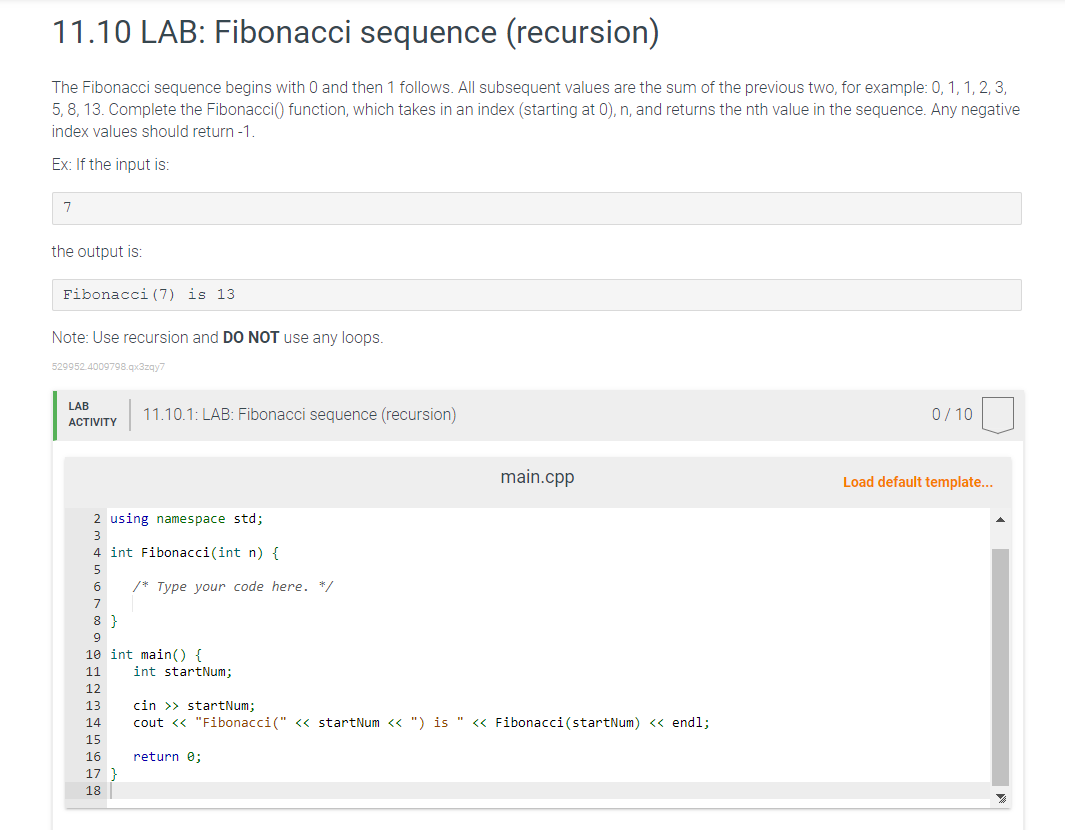The image size is (1065, 830).
Task: Click the vertical scrollbar thumb in the code editor
Action: (1000, 666)
